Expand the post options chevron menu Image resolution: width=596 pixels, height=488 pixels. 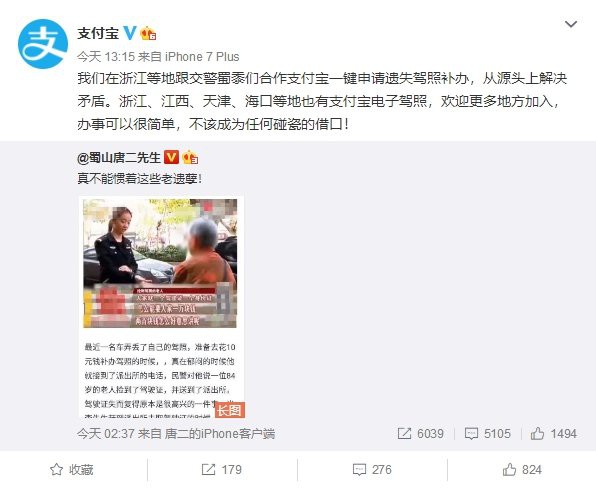pos(571,25)
